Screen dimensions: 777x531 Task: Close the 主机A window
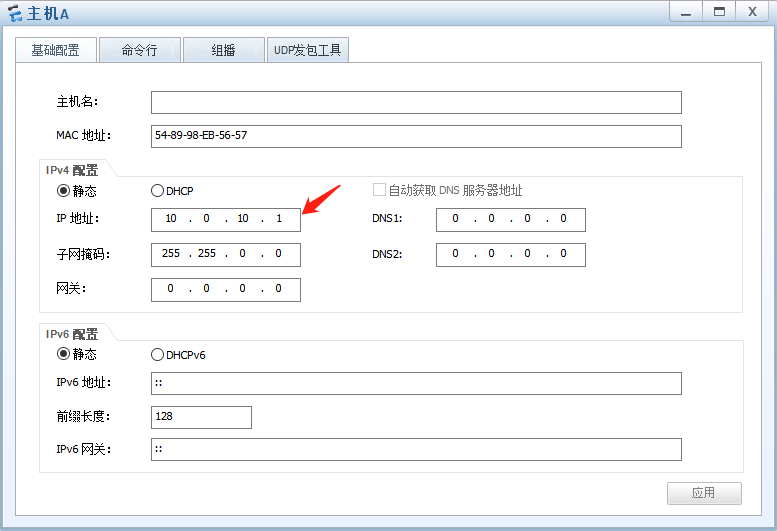point(752,12)
